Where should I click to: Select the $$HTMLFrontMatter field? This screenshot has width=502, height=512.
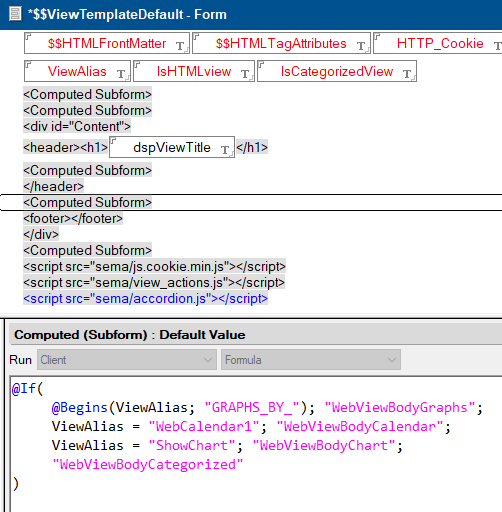[x=107, y=43]
